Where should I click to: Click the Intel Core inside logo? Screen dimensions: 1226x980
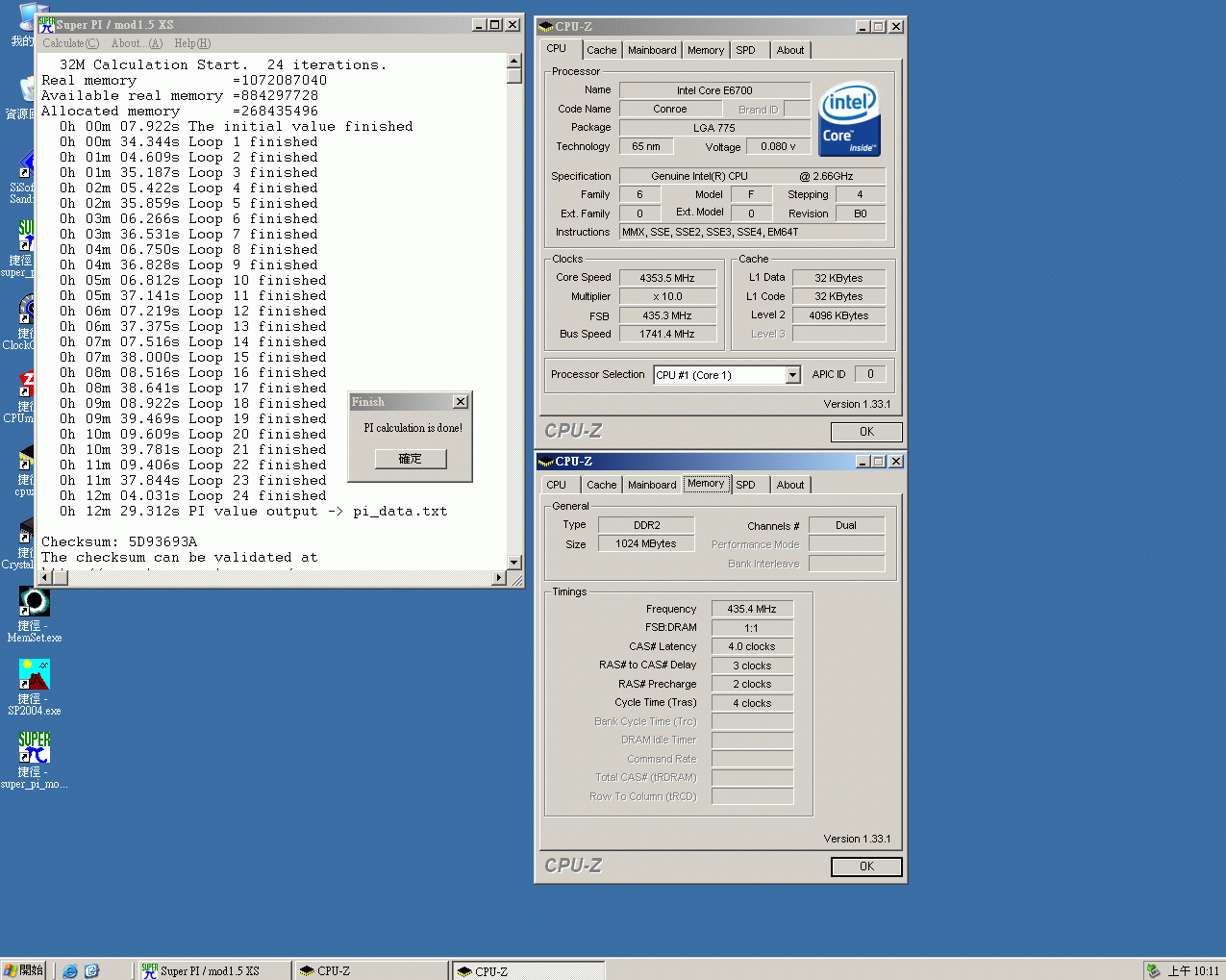(849, 119)
